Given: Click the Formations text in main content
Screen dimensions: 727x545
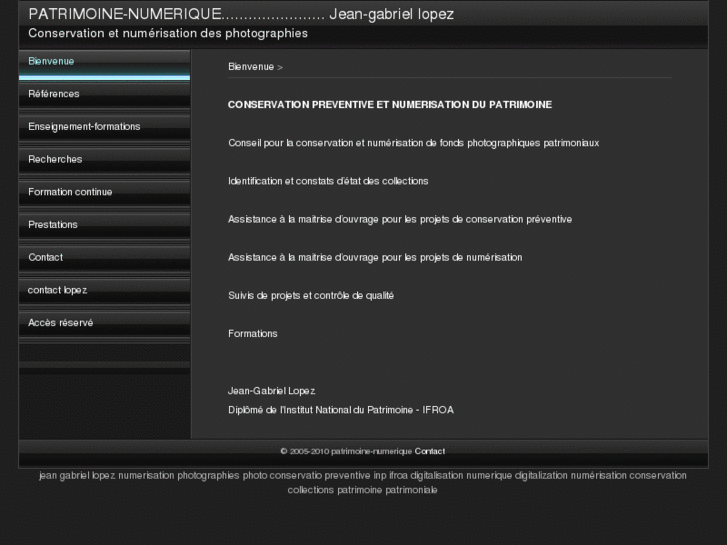Looking at the screenshot, I should point(253,333).
